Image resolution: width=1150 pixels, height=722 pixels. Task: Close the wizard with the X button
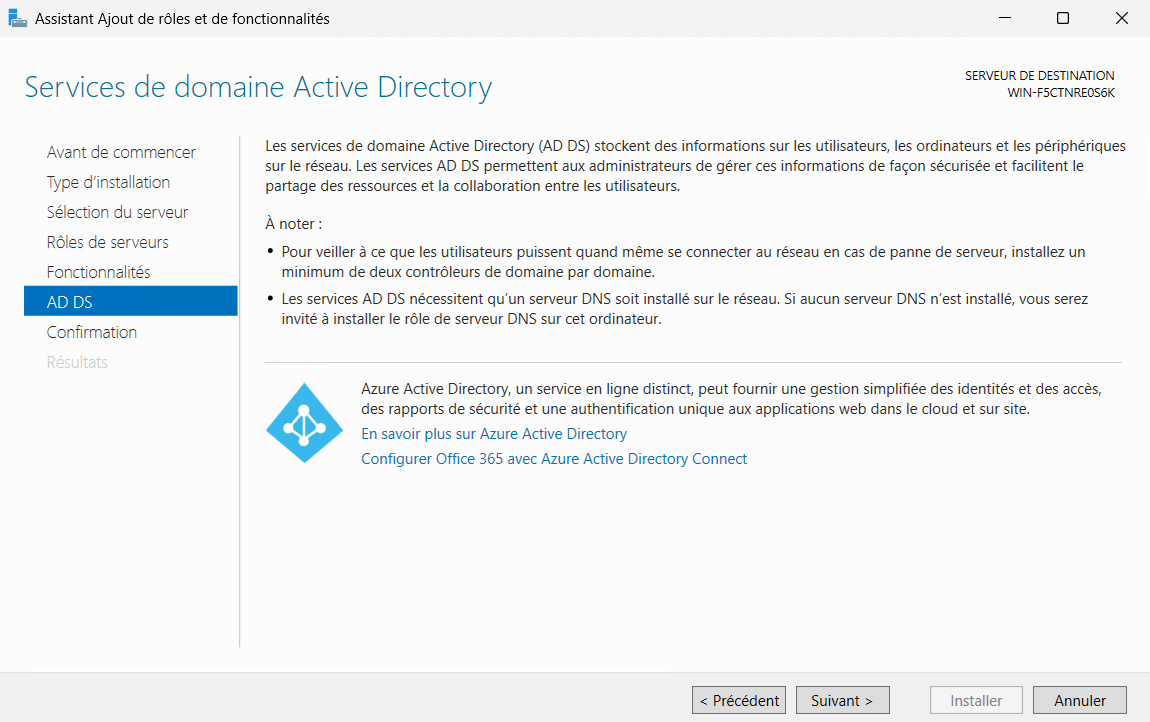tap(1120, 18)
